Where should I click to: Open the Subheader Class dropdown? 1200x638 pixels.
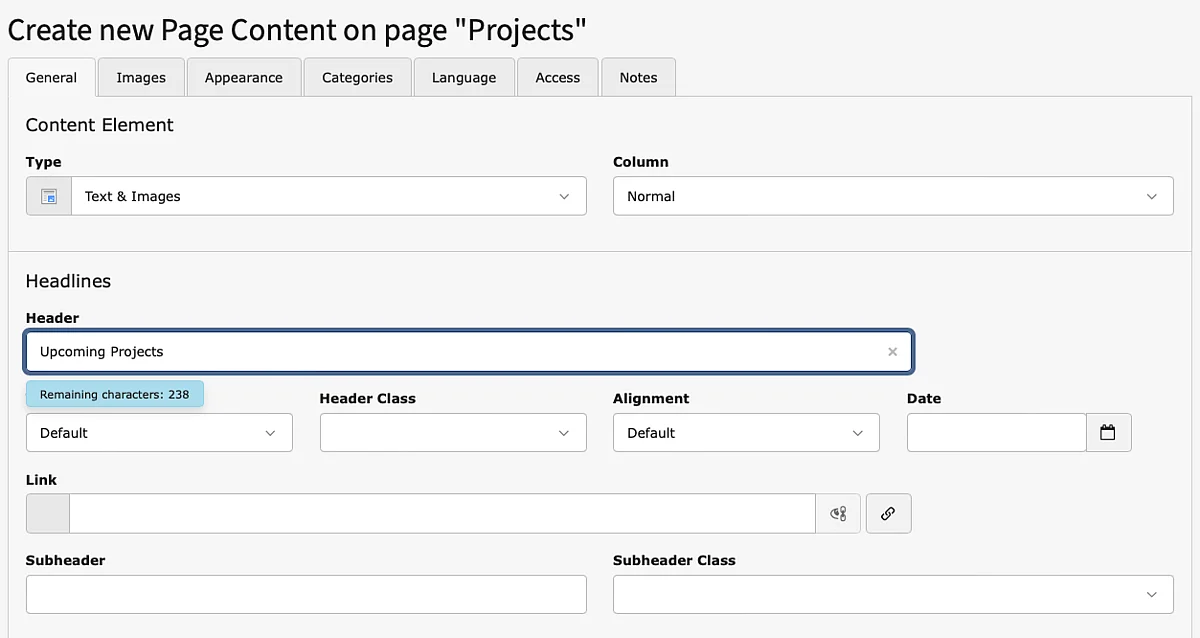click(x=892, y=595)
